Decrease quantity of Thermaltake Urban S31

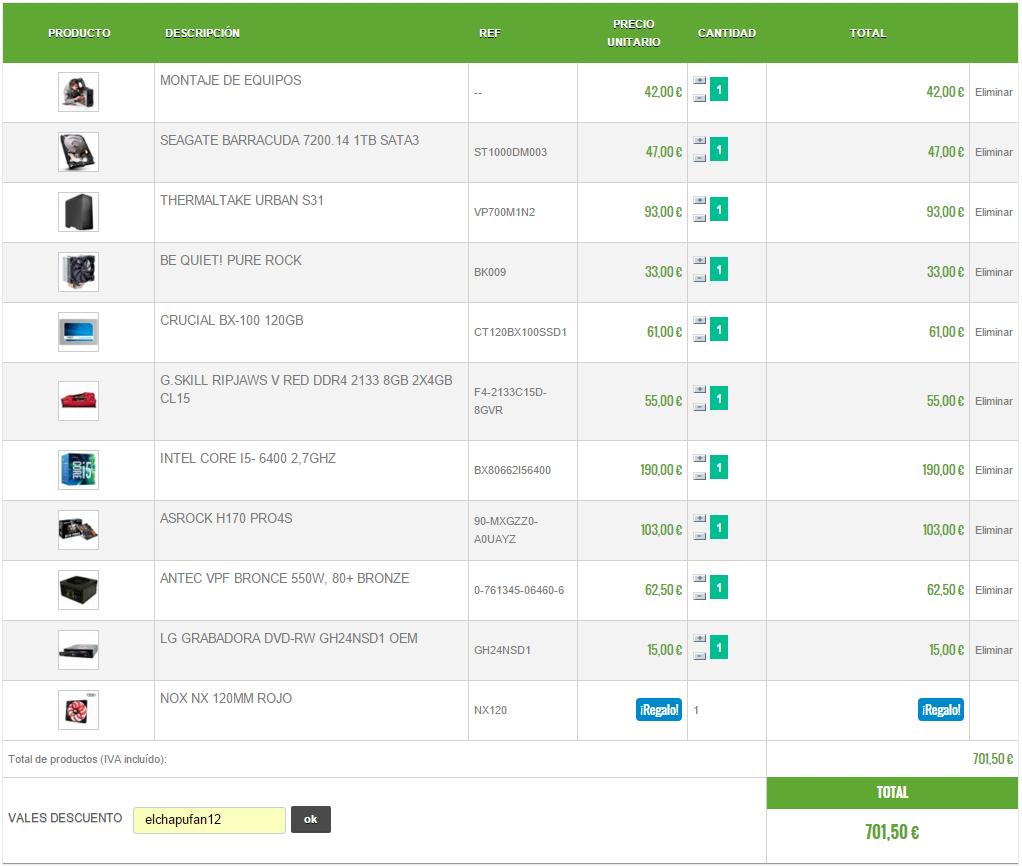pos(699,218)
